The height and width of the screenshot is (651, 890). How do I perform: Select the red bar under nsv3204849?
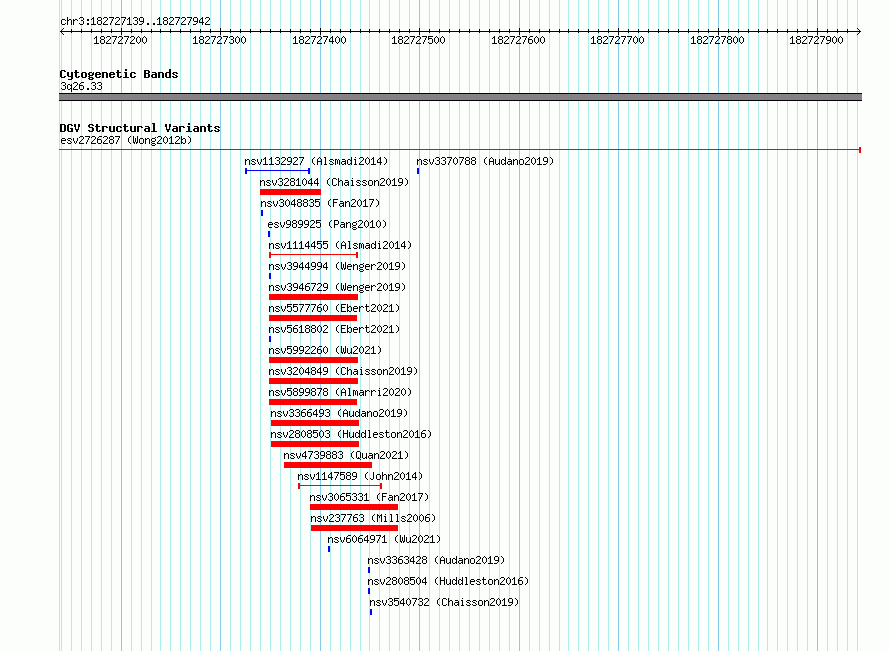(x=313, y=381)
